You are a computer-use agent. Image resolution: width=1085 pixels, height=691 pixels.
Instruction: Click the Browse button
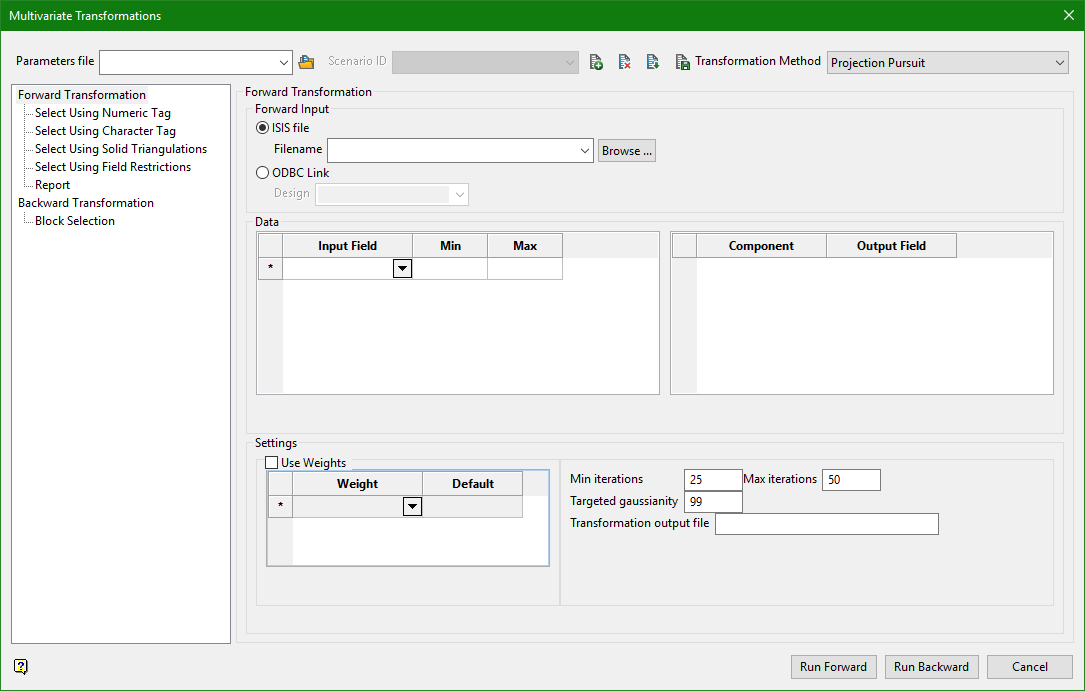point(627,151)
